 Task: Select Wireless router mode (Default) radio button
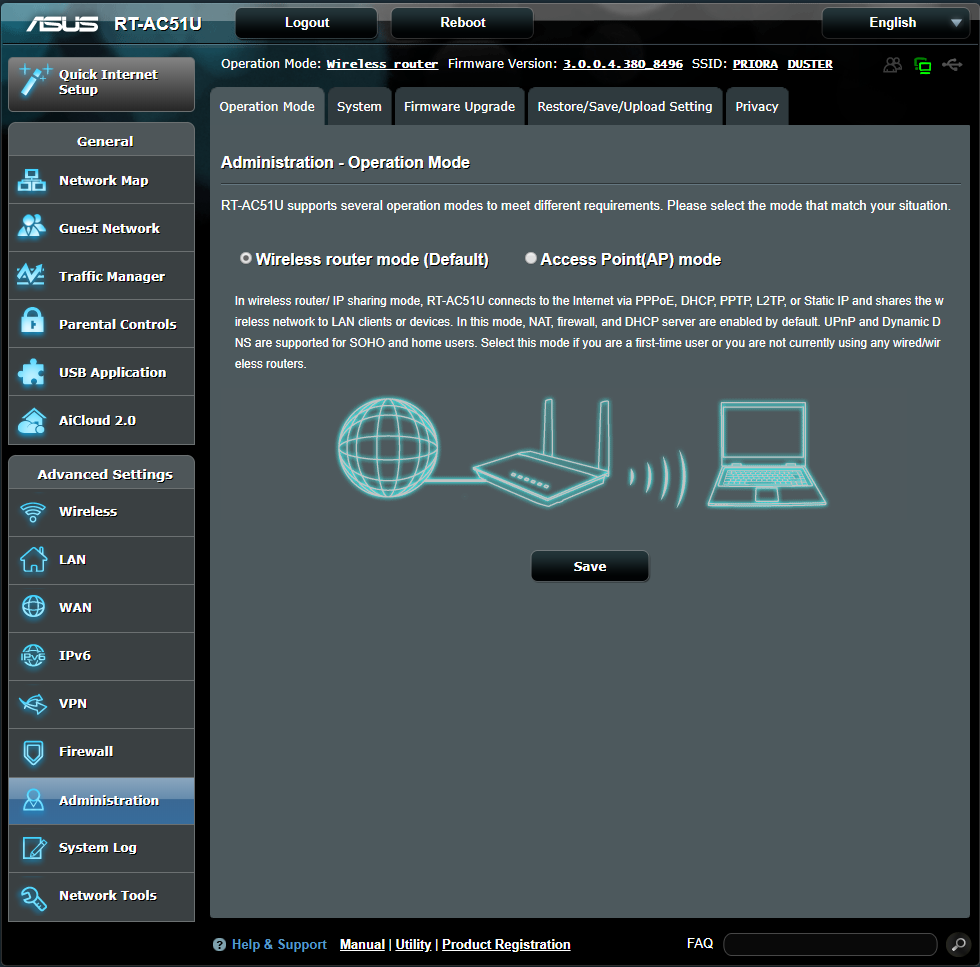(x=246, y=258)
